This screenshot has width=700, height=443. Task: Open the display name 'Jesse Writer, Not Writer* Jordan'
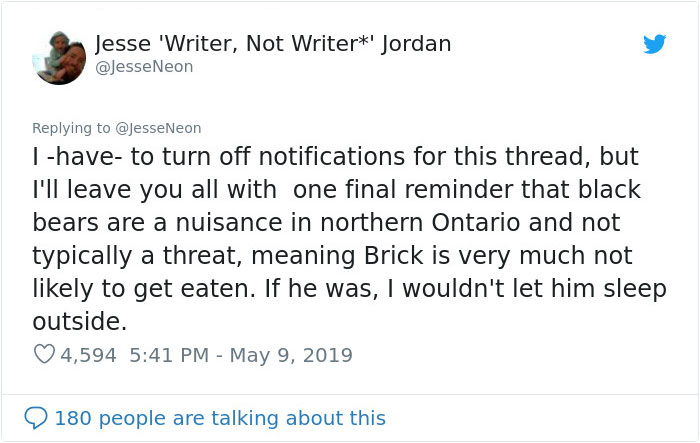pyautogui.click(x=272, y=44)
